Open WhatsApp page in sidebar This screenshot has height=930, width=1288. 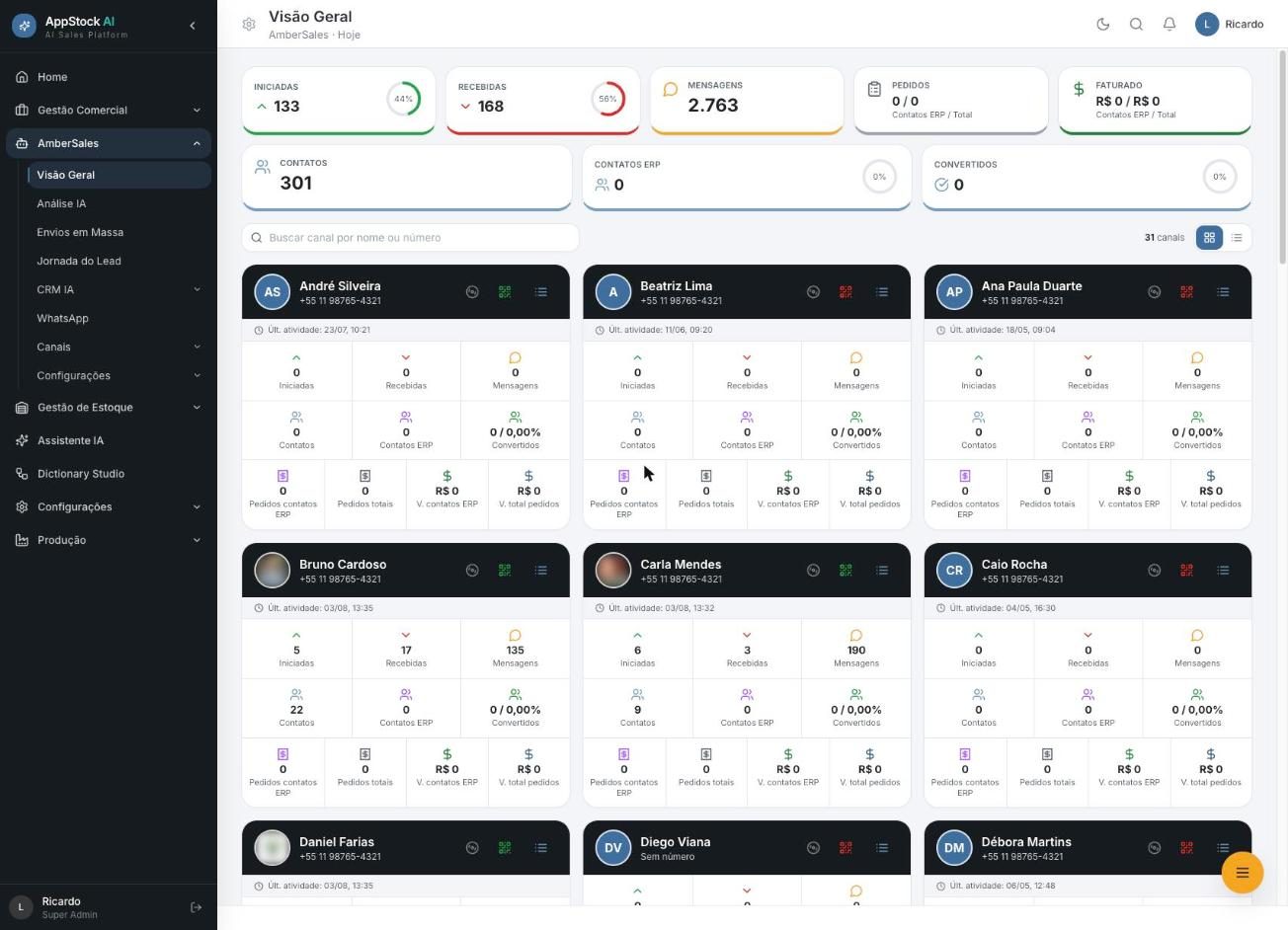coord(120,318)
